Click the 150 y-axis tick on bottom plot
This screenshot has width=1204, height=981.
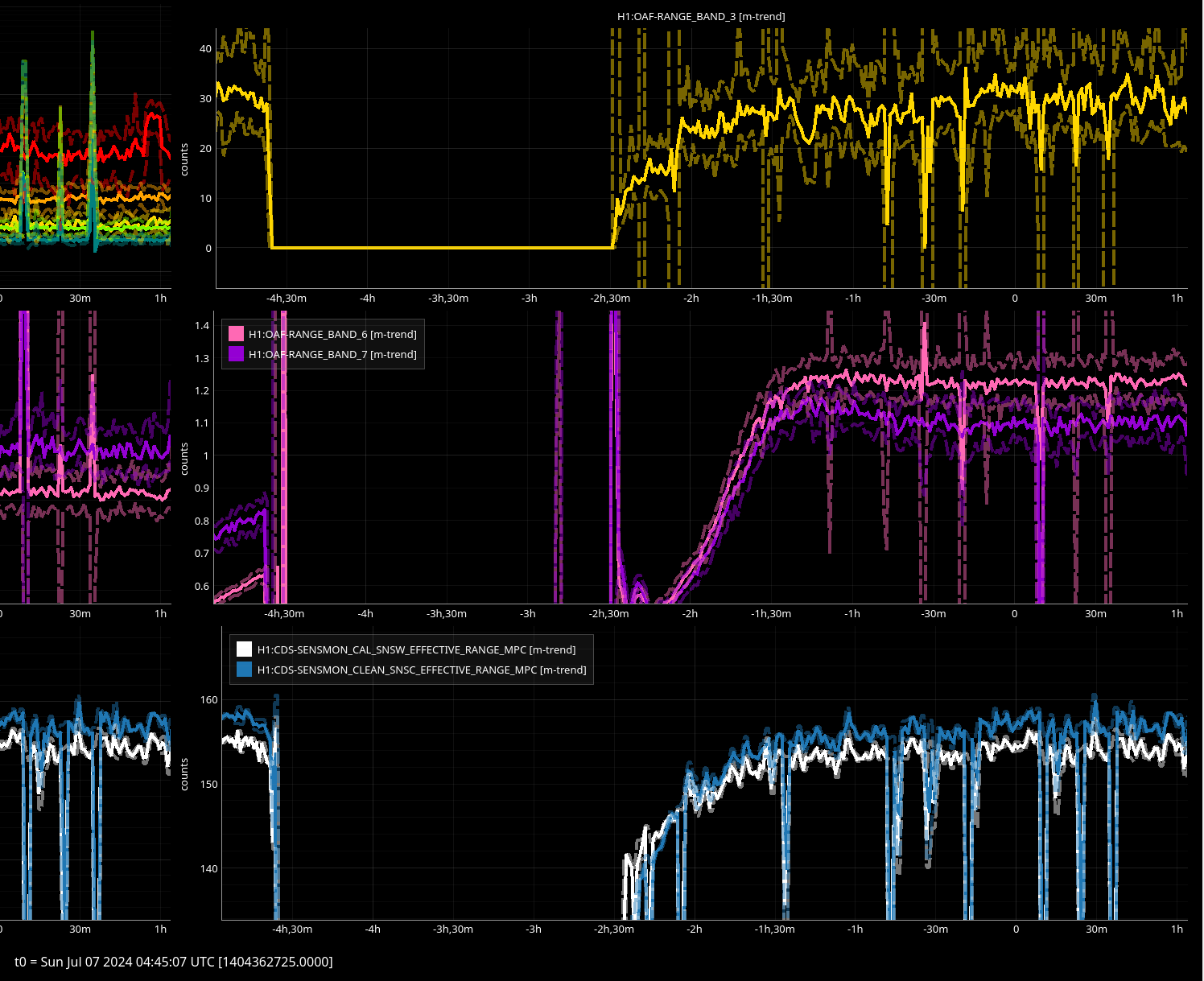[x=209, y=784]
